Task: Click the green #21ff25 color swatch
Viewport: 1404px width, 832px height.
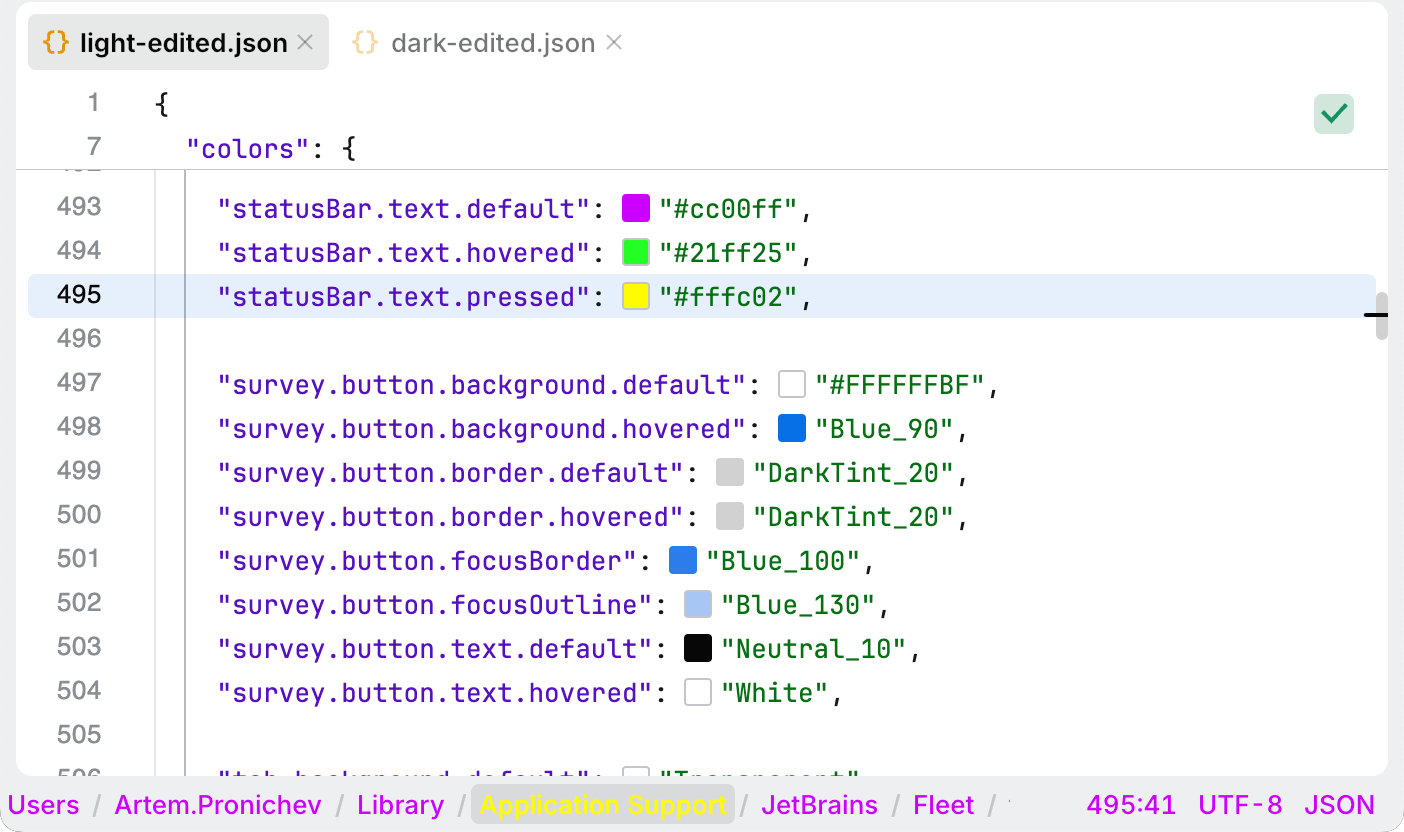Action: pyautogui.click(x=636, y=253)
